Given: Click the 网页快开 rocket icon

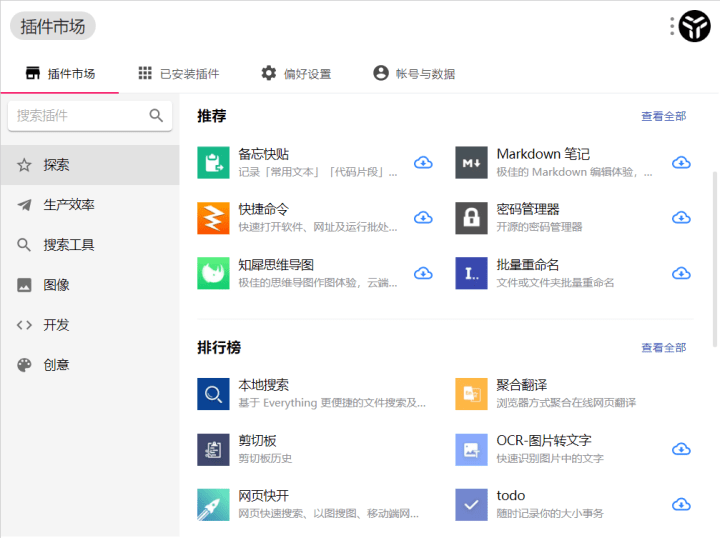Looking at the screenshot, I should pyautogui.click(x=213, y=504).
